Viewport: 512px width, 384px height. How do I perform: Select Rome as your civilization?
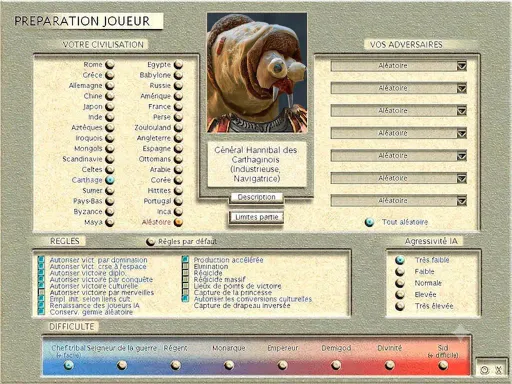coord(110,65)
